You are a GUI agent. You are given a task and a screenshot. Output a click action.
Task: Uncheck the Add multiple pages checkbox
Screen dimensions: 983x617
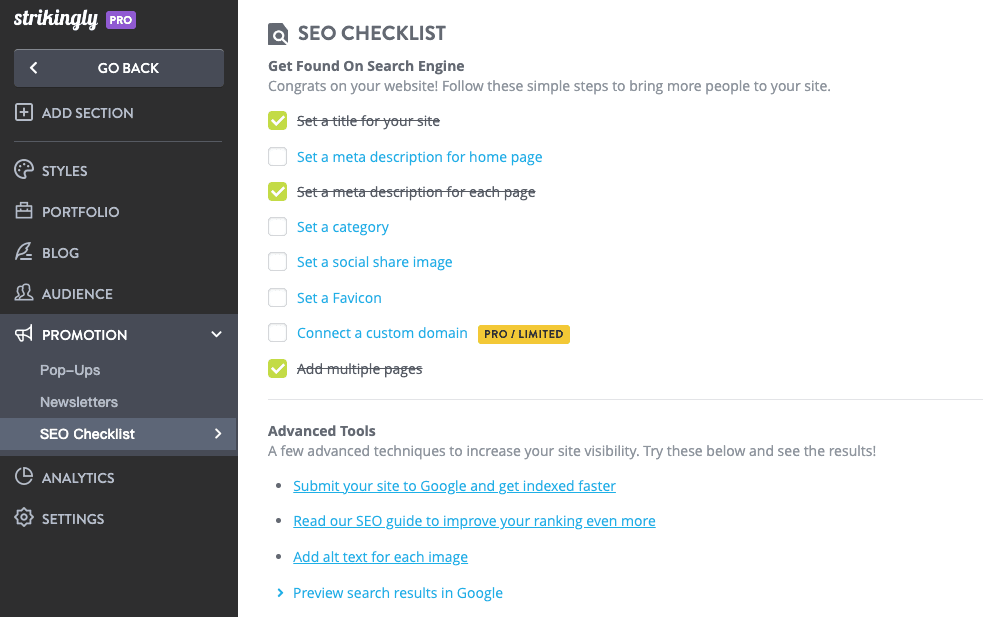277,369
